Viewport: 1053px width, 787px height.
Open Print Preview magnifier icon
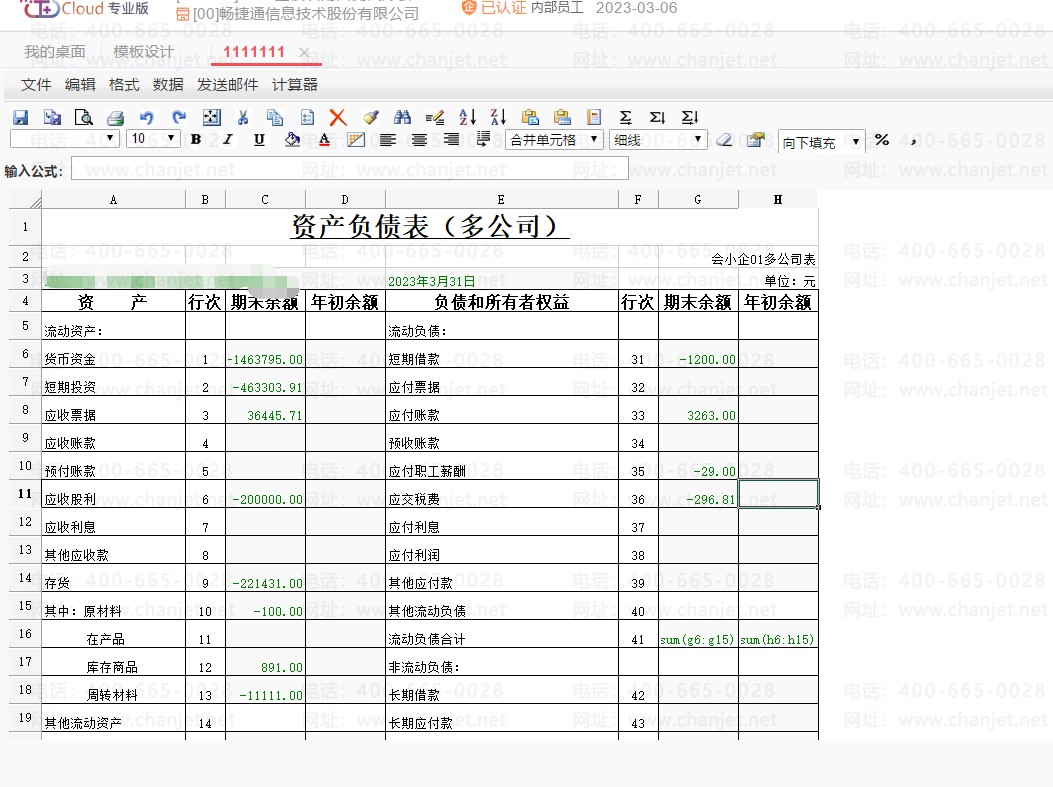point(84,118)
